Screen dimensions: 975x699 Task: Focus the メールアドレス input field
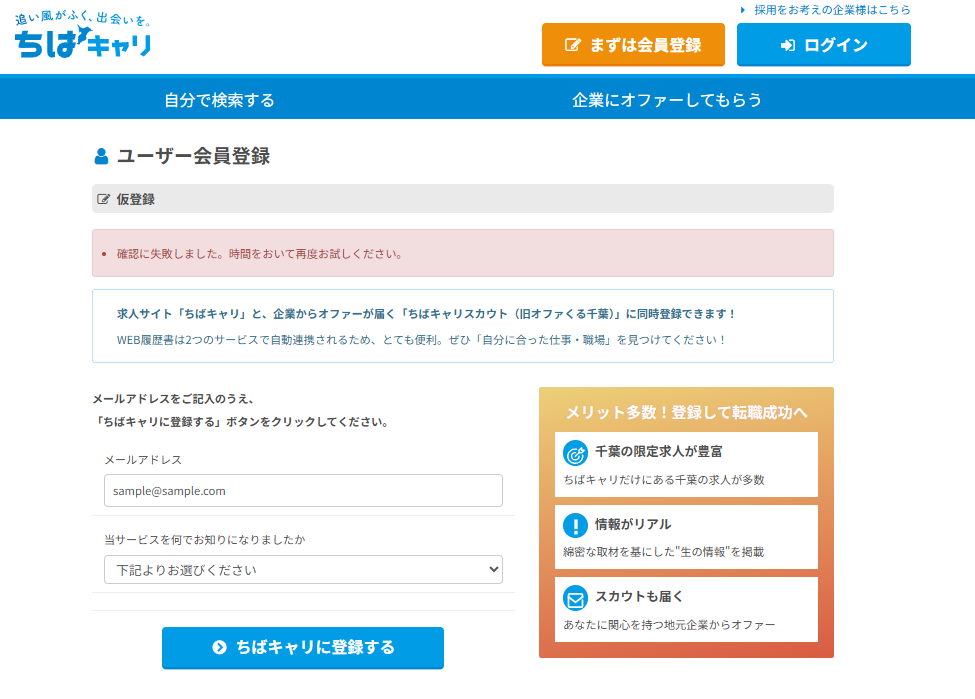(303, 491)
